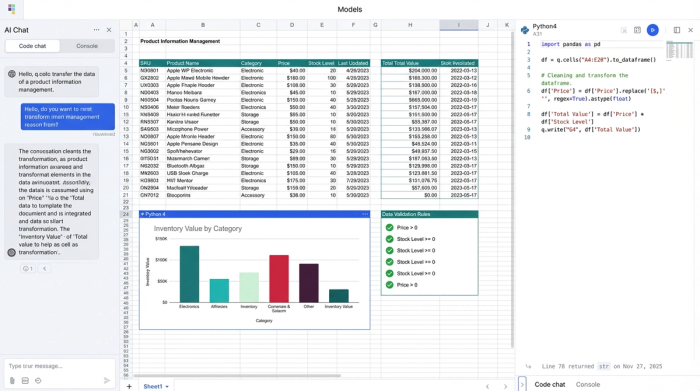Click the app logo in top-left corner
Viewport: 700px width, 391px height.
click(x=12, y=8)
